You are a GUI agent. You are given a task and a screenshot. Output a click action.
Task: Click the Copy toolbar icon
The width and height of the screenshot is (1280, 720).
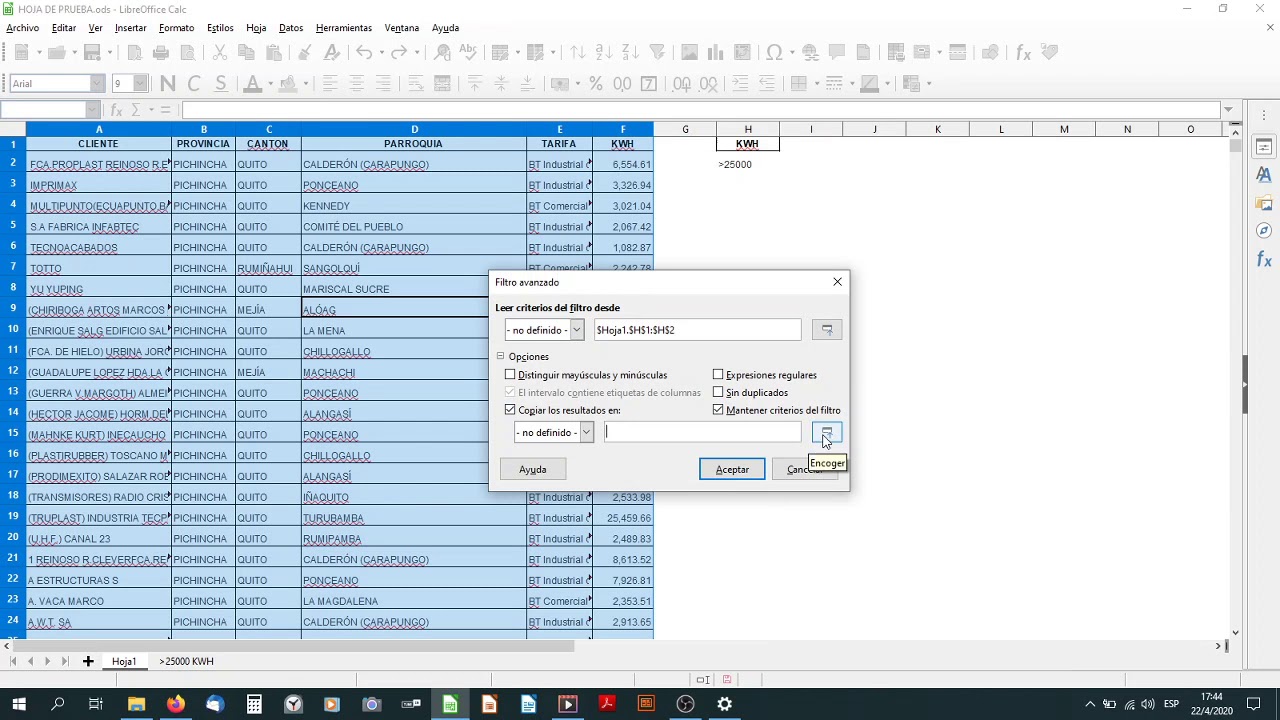tap(246, 52)
